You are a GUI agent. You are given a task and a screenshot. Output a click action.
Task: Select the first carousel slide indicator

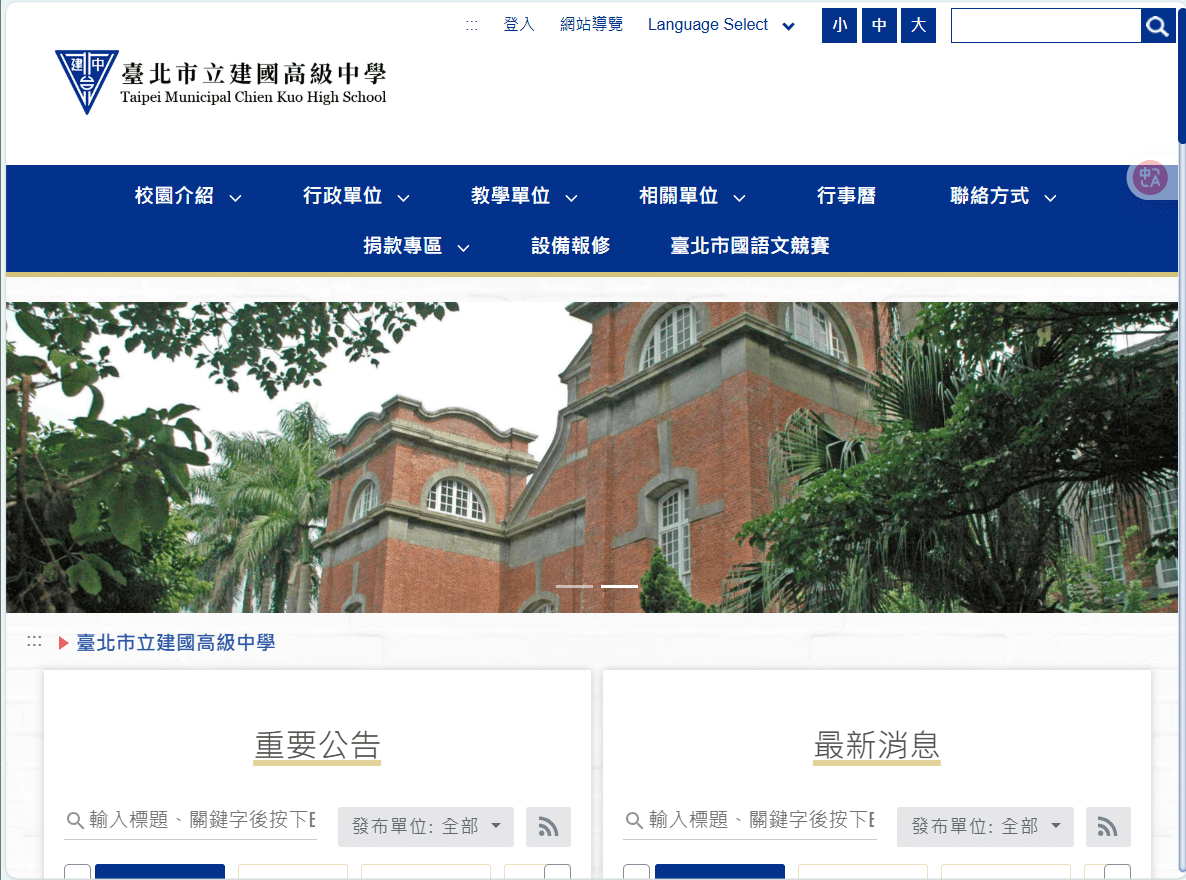tap(574, 586)
